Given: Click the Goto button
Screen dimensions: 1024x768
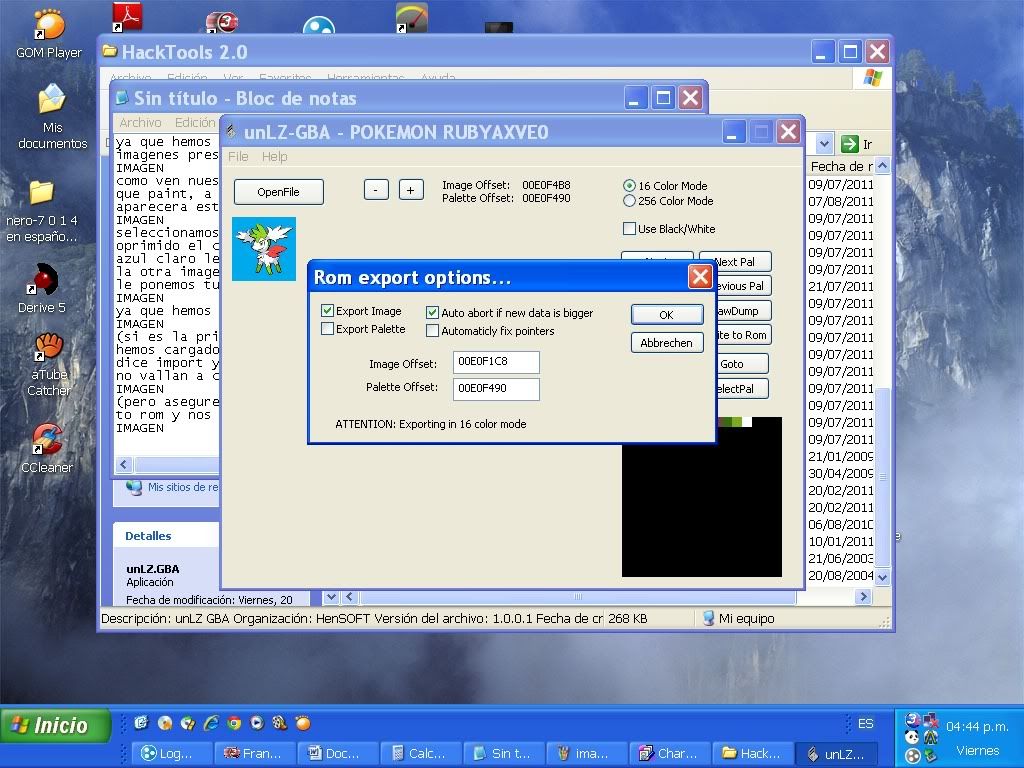Looking at the screenshot, I should click(743, 364).
